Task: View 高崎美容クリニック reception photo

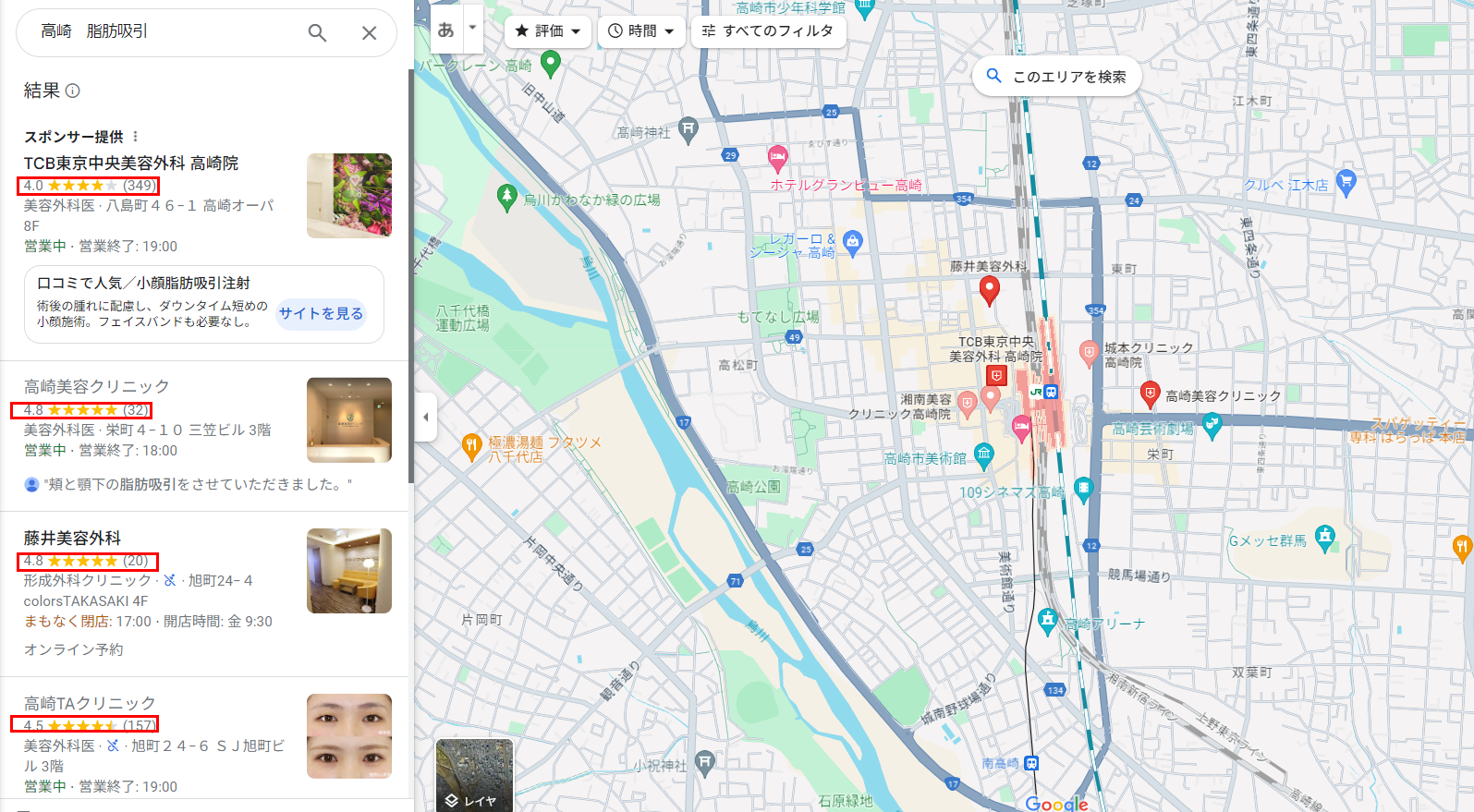Action: (349, 420)
